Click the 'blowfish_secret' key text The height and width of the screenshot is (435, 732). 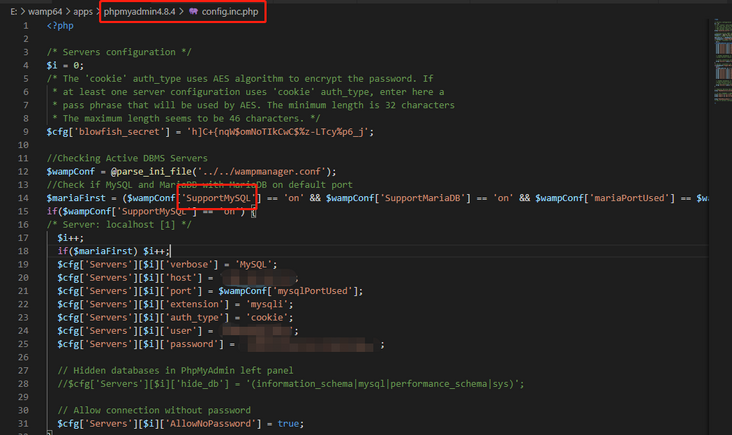[x=119, y=132]
